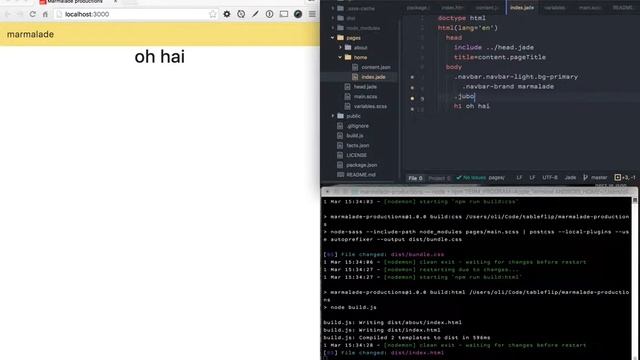Open the clock extension in Chrome toolbar
This screenshot has height=360, width=640.
point(241,14)
